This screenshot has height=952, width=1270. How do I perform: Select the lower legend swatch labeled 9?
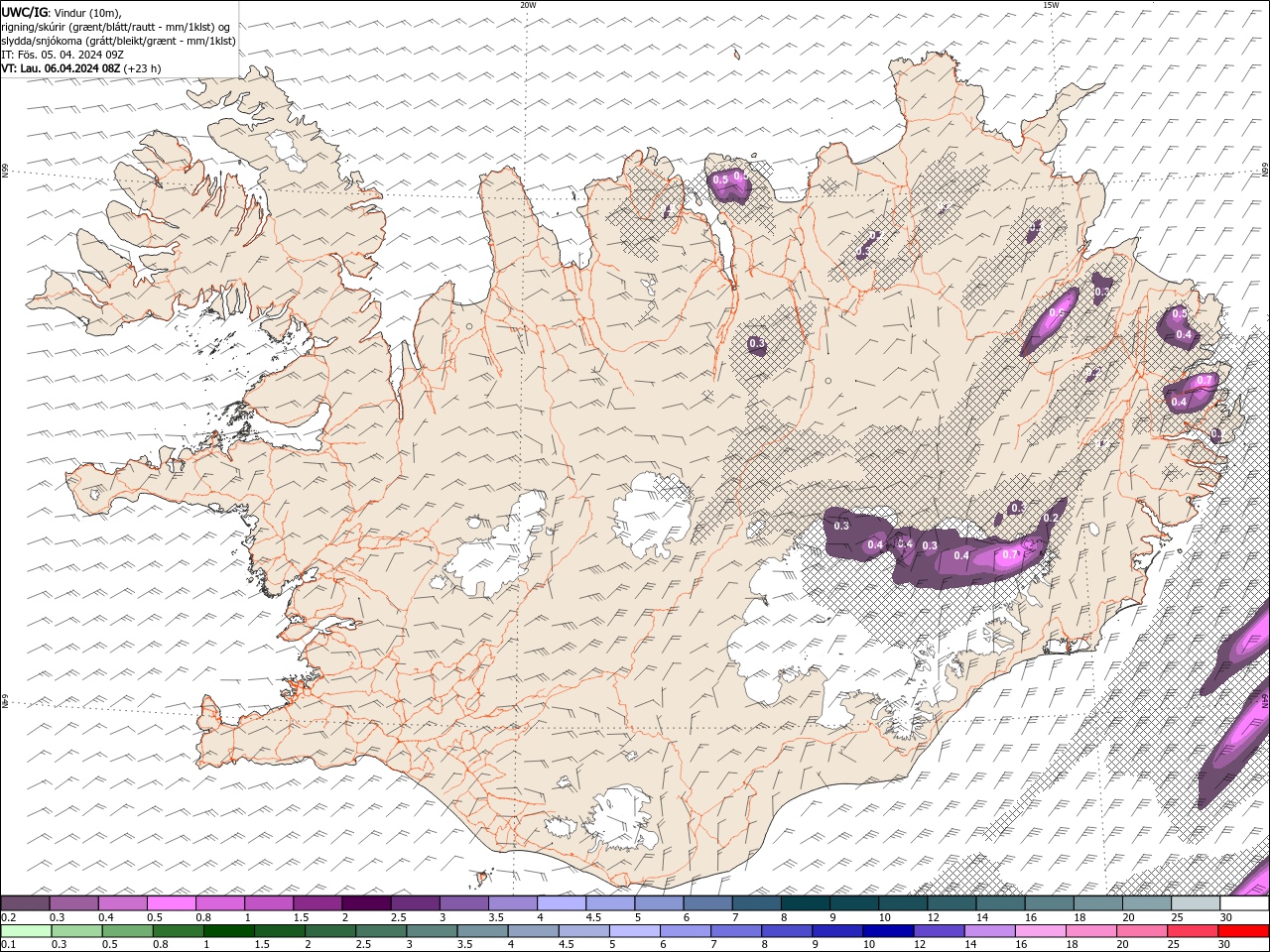pyautogui.click(x=835, y=931)
